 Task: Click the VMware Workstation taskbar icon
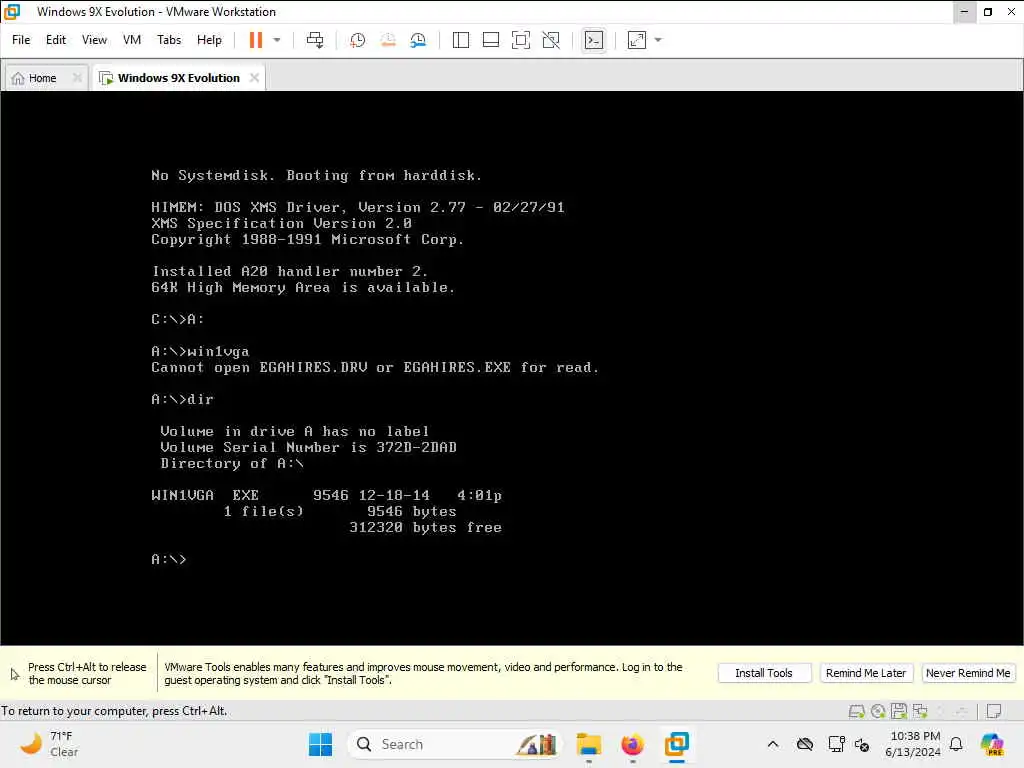pyautogui.click(x=677, y=744)
